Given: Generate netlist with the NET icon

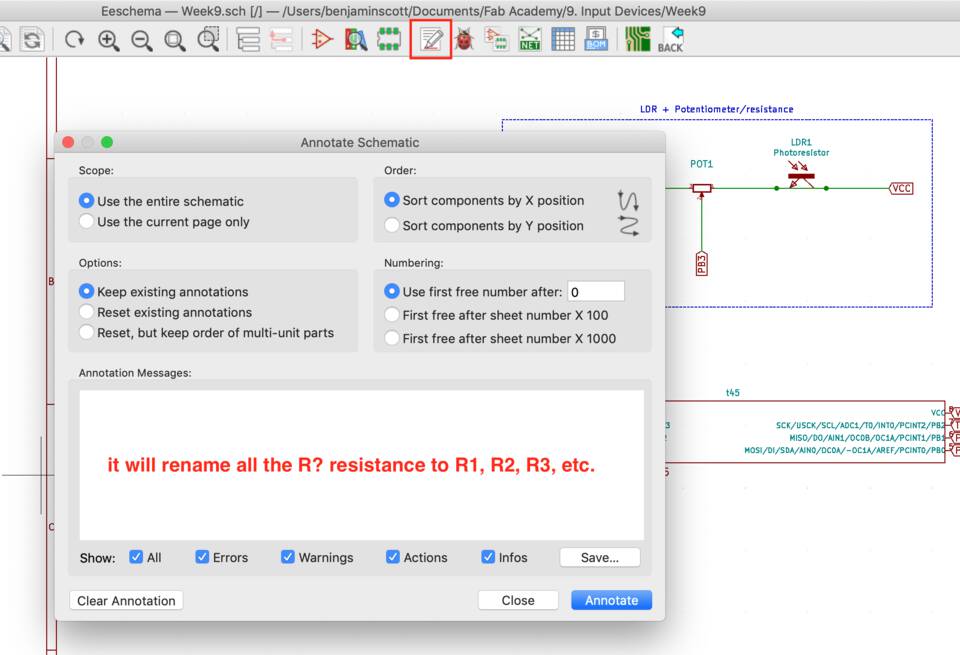Looking at the screenshot, I should [x=530, y=39].
